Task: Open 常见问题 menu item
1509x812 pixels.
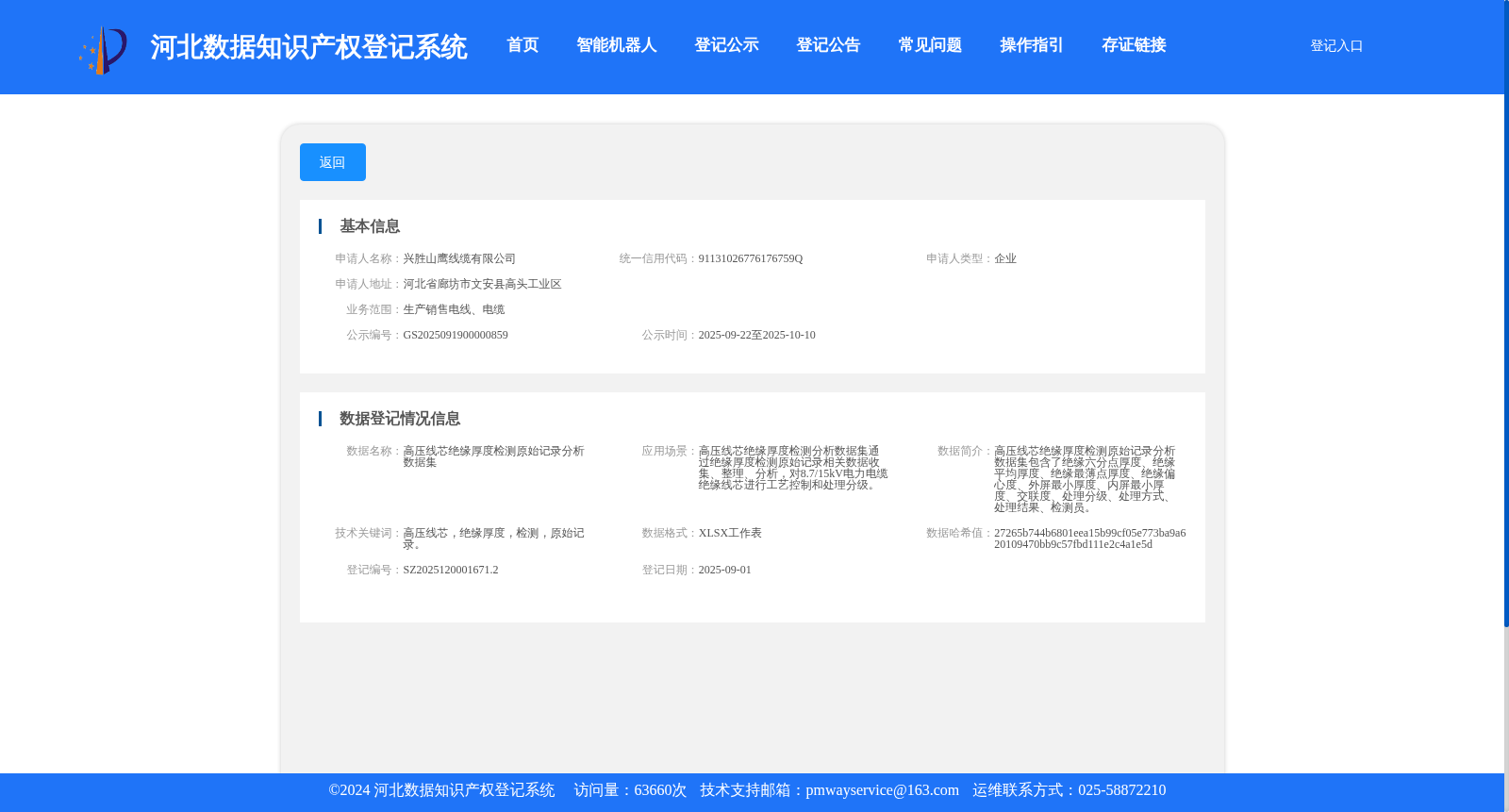Action: click(930, 45)
